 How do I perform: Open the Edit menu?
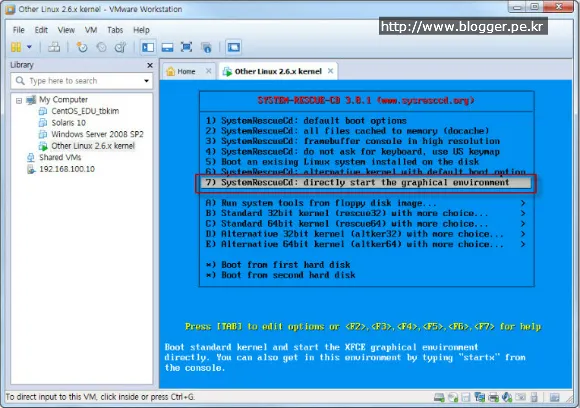[x=41, y=30]
